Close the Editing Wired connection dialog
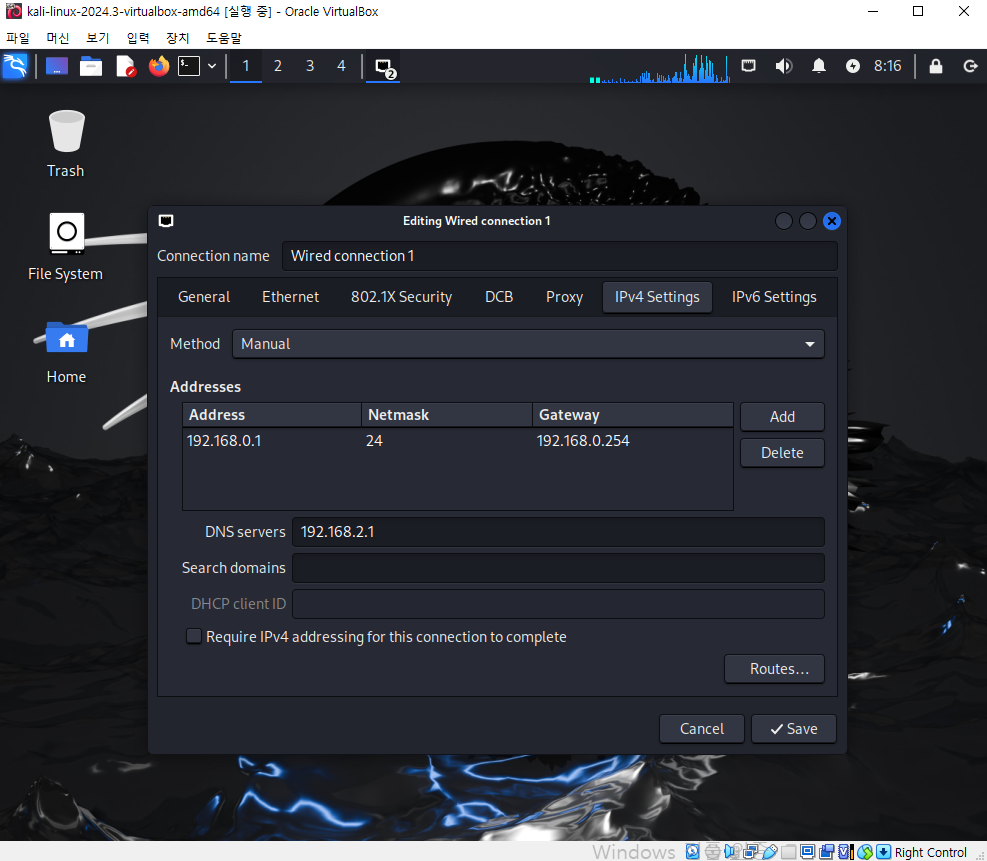 832,221
